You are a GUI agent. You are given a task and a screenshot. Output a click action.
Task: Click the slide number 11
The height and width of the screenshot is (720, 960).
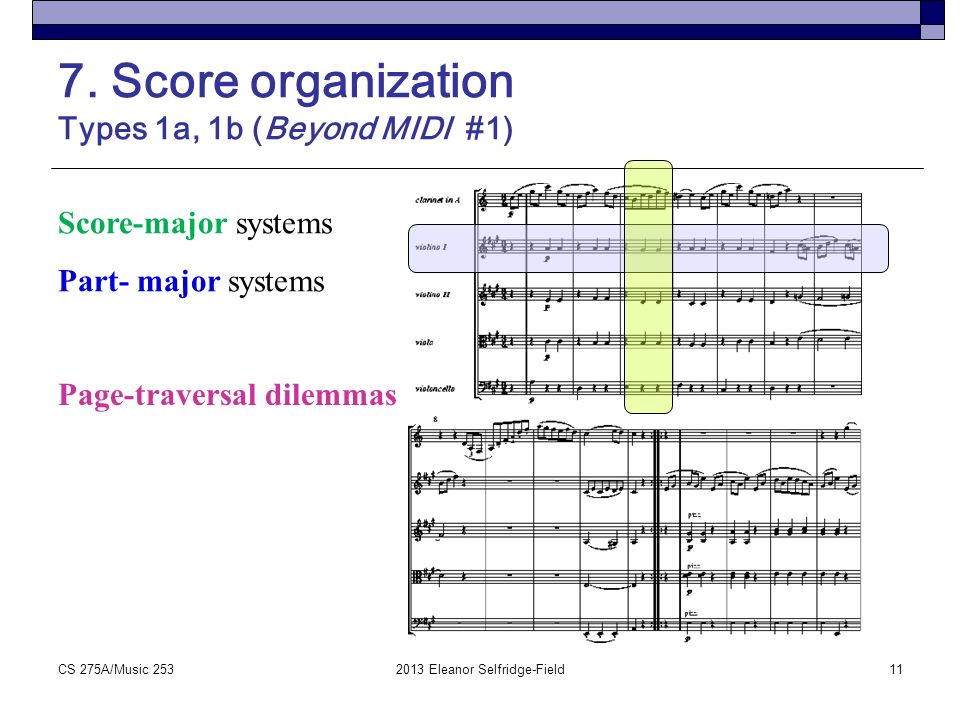896,669
